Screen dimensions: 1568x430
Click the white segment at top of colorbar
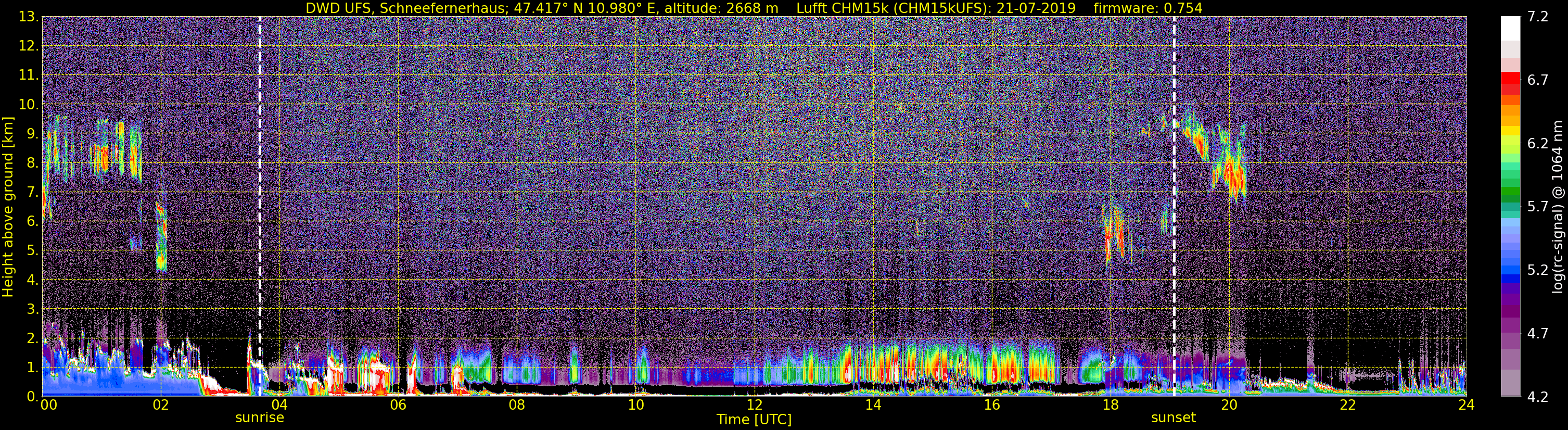click(1511, 28)
